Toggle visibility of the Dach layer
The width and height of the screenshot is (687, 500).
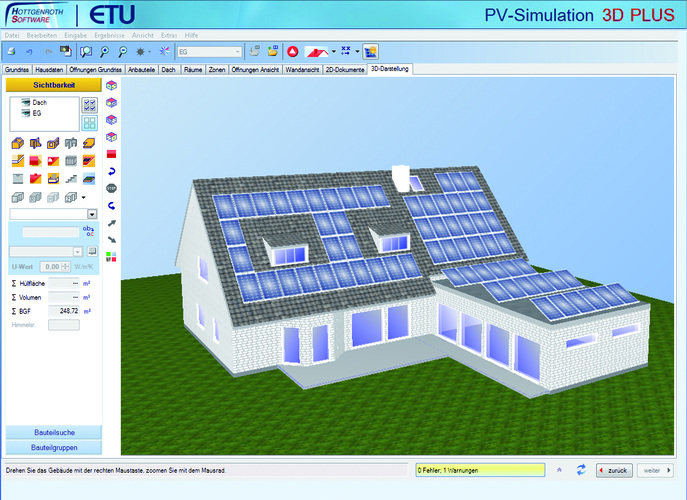point(25,103)
